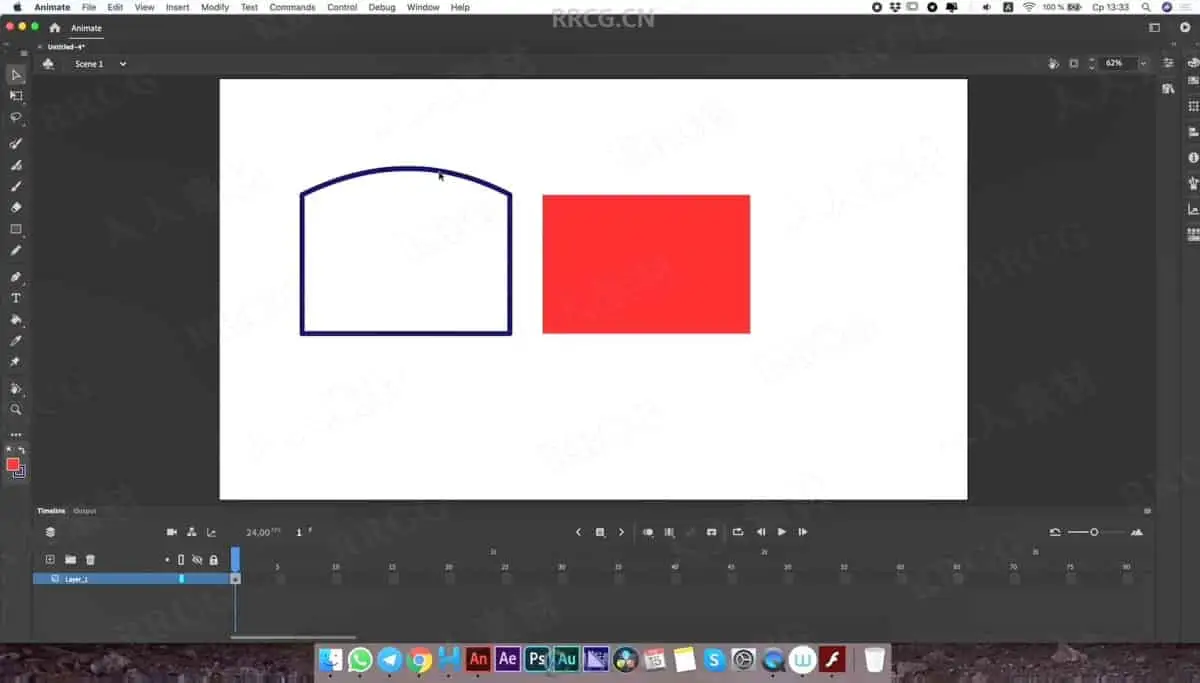
Task: Create a new layer folder
Action: click(x=70, y=559)
